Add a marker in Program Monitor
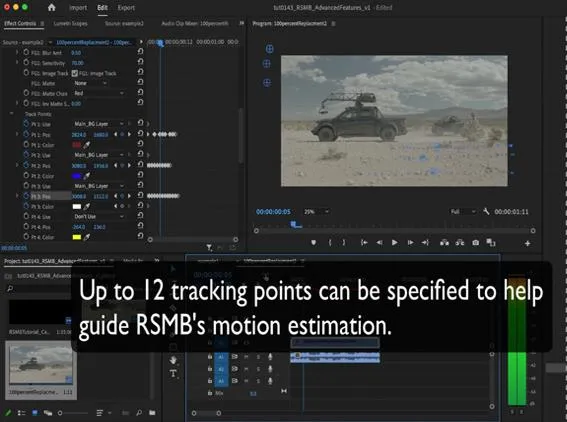Image resolution: width=567 pixels, height=422 pixels. (314, 243)
